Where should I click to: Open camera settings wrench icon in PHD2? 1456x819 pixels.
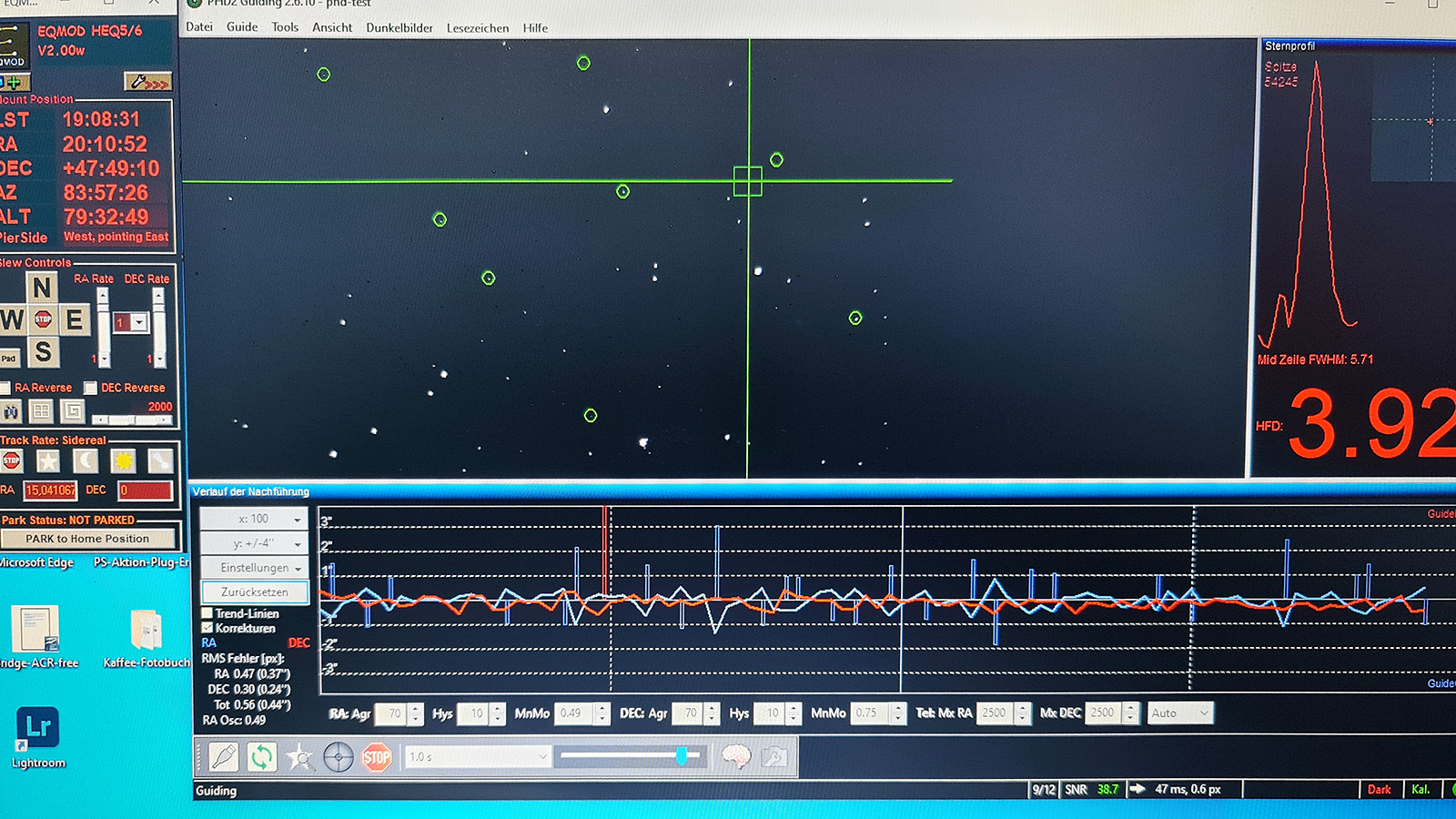(774, 756)
